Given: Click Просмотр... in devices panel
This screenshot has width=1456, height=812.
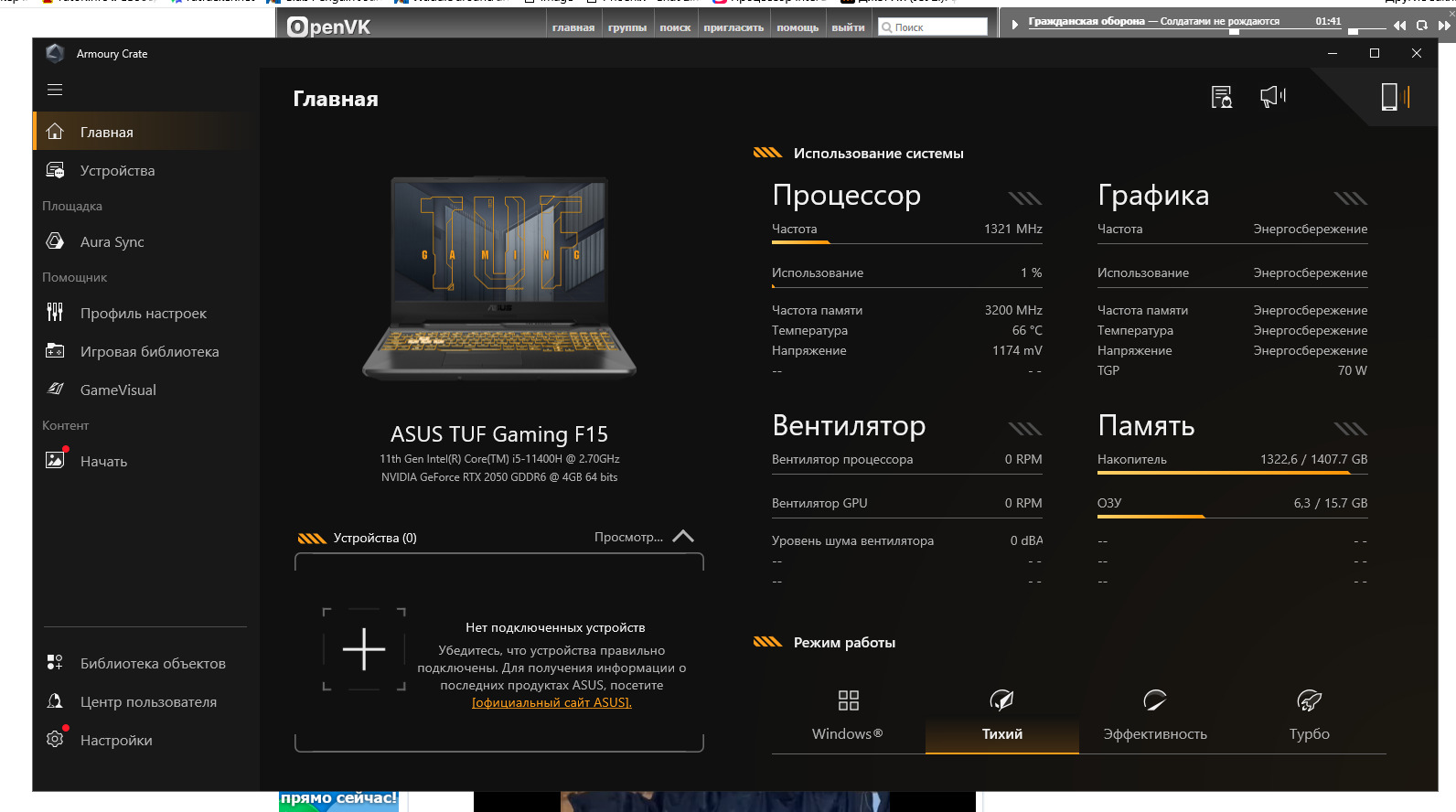Looking at the screenshot, I should pos(628,537).
